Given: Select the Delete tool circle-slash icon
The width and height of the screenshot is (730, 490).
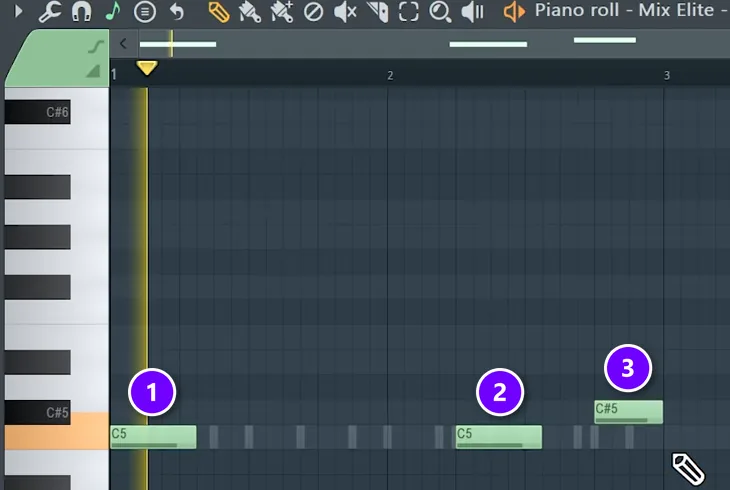Looking at the screenshot, I should pyautogui.click(x=313, y=12).
